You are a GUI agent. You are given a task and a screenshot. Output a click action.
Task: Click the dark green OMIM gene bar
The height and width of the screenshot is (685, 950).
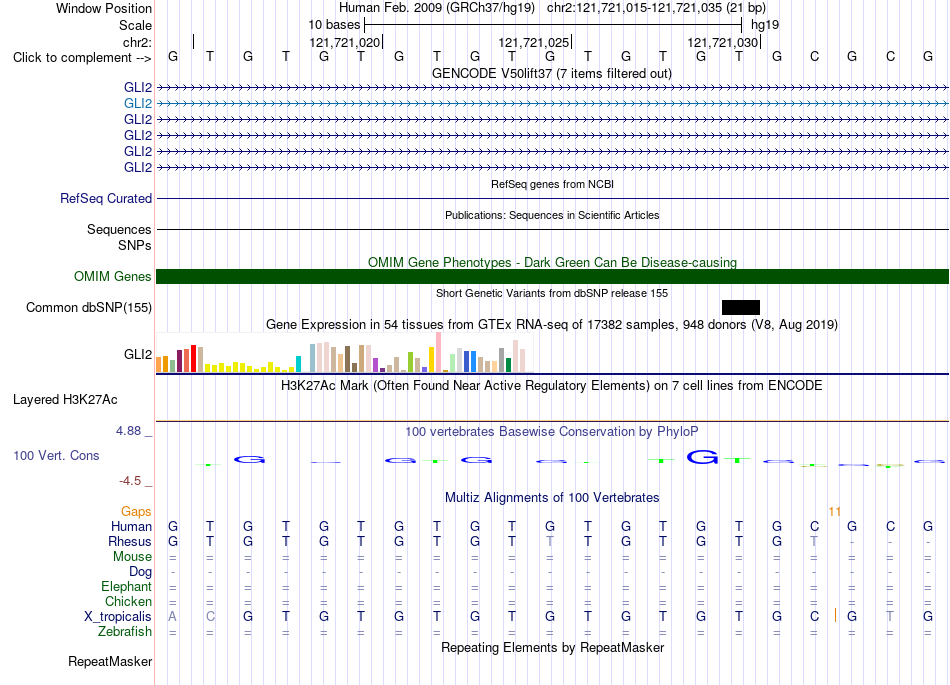click(x=552, y=276)
